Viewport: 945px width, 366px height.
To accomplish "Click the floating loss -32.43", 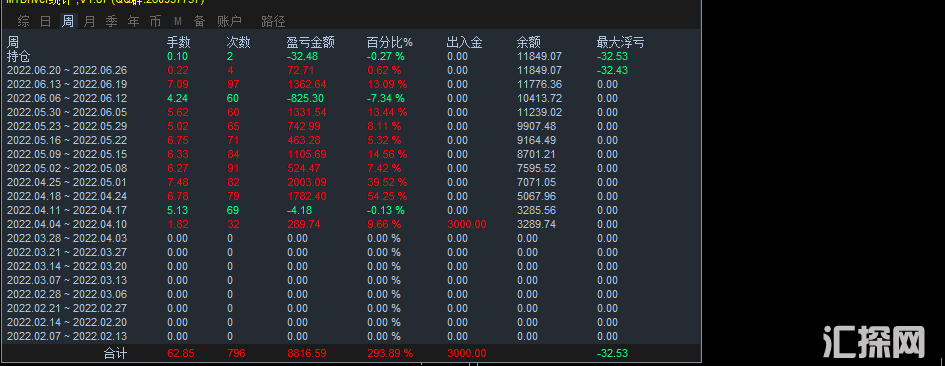I will point(612,70).
